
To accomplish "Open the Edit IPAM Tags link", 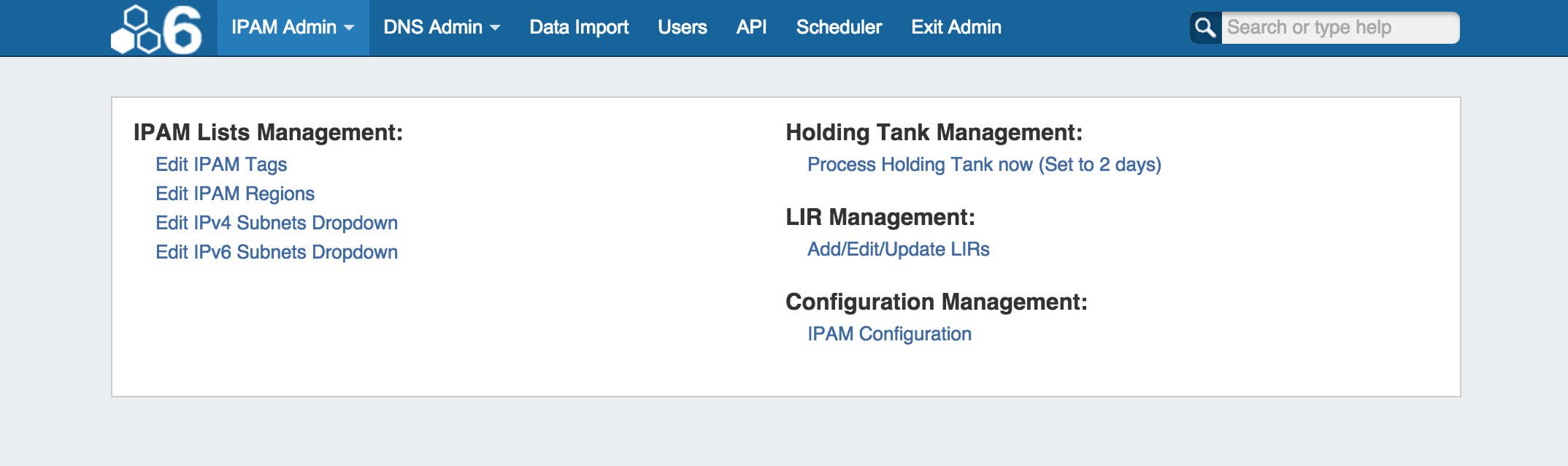I will point(221,164).
